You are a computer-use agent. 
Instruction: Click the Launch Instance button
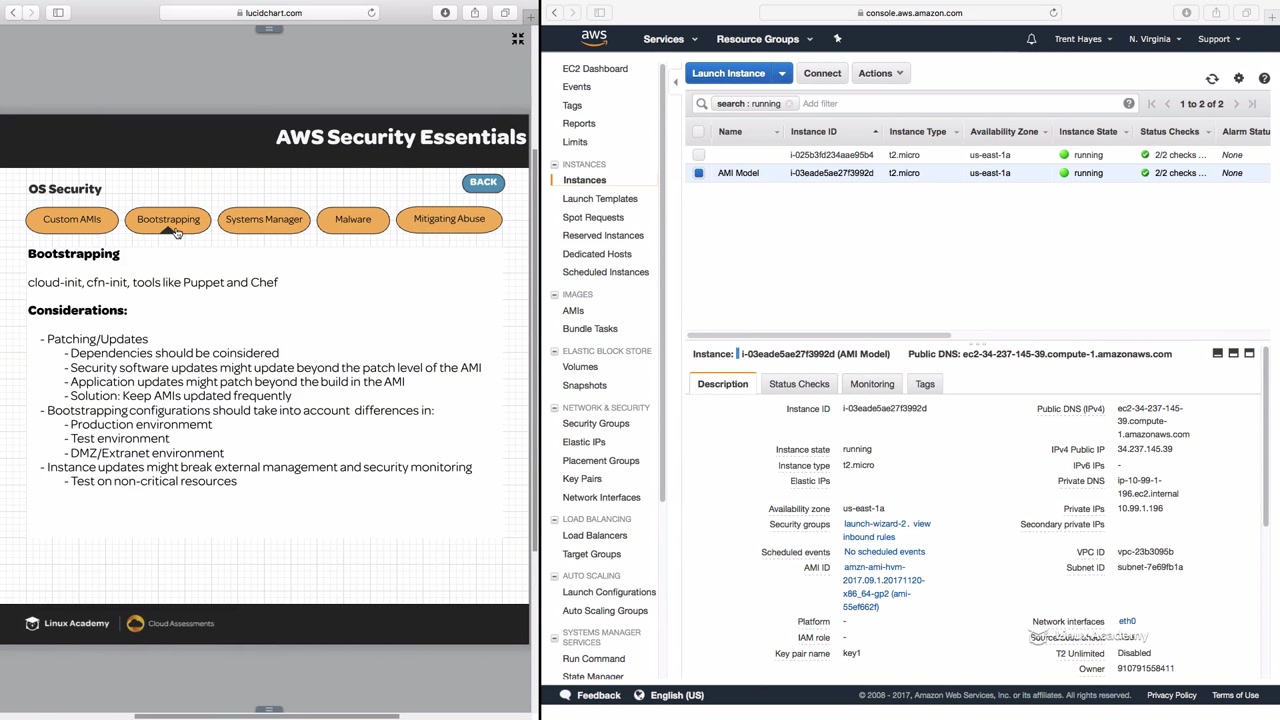point(728,73)
